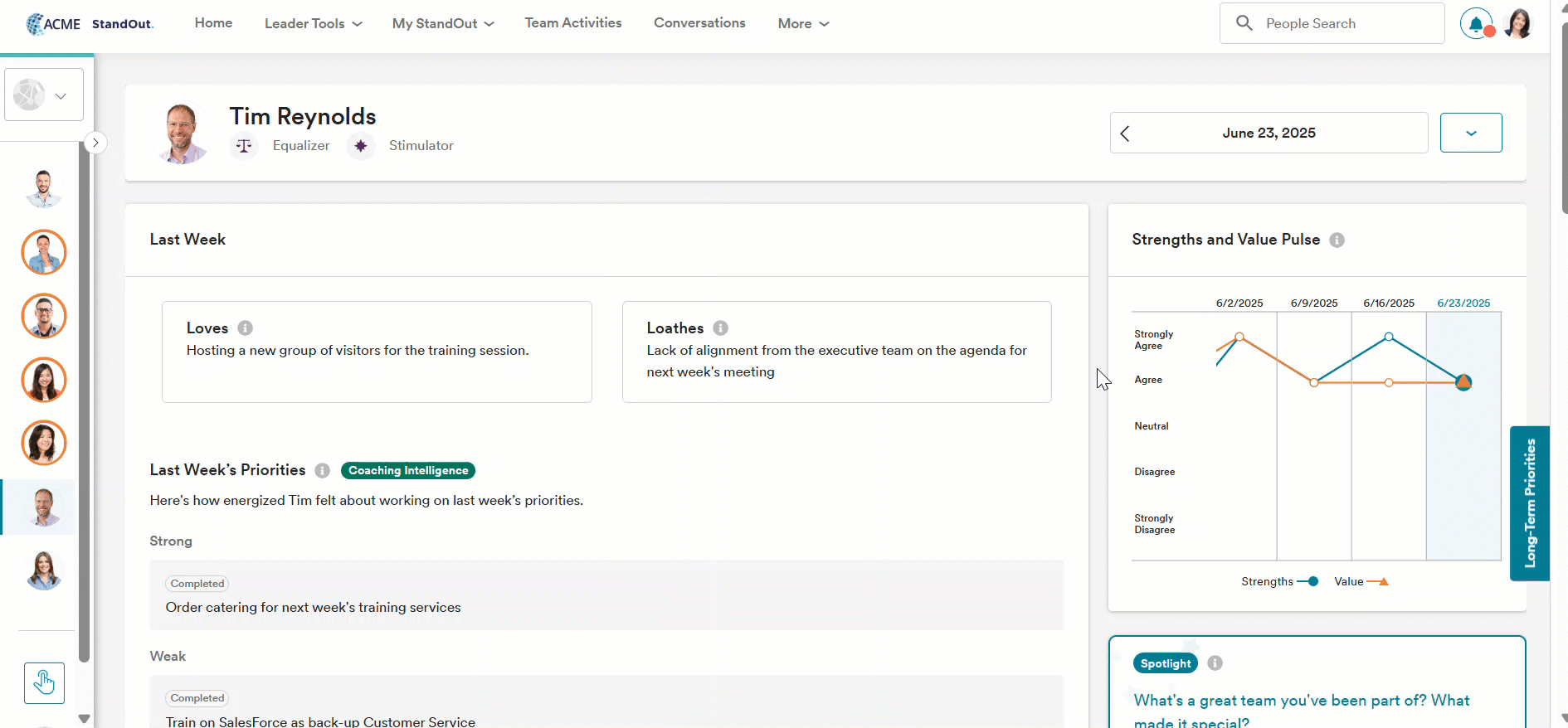Click the 6/2 Value data point

1239,337
